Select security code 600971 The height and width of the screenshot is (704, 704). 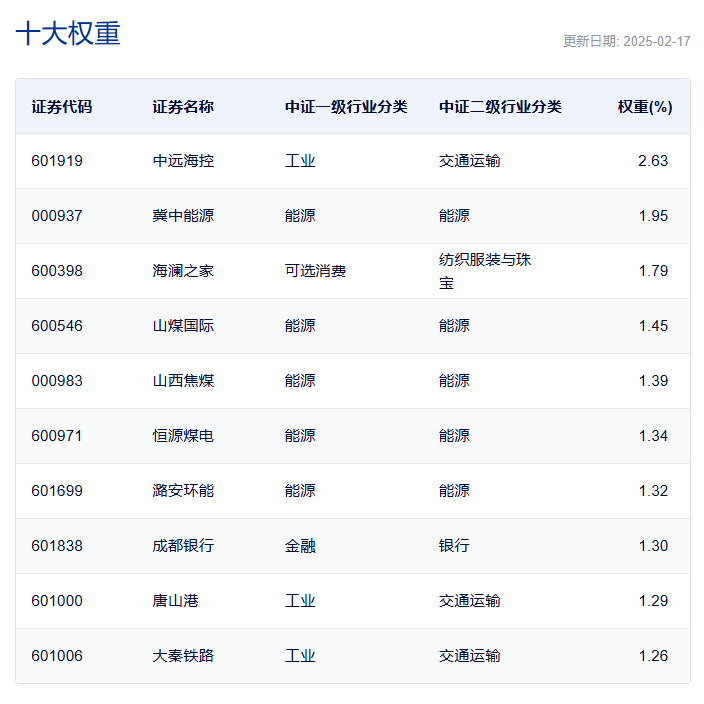tap(57, 436)
